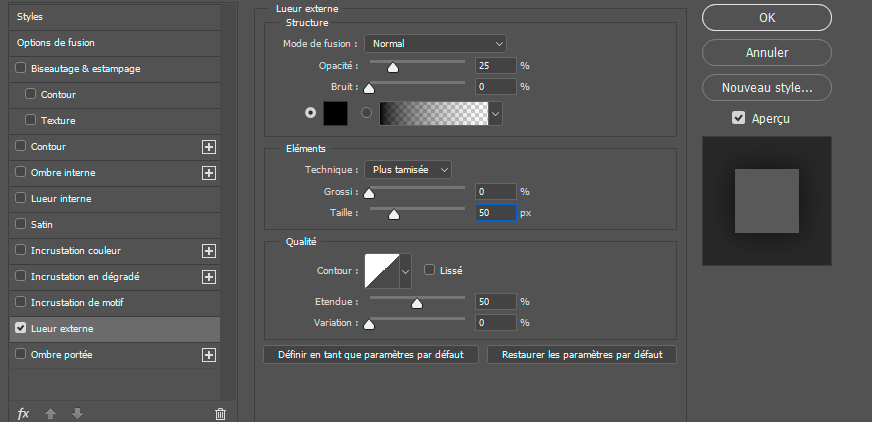The height and width of the screenshot is (422, 872).
Task: Click plus icon beside Ombre portée
Action: point(209,355)
